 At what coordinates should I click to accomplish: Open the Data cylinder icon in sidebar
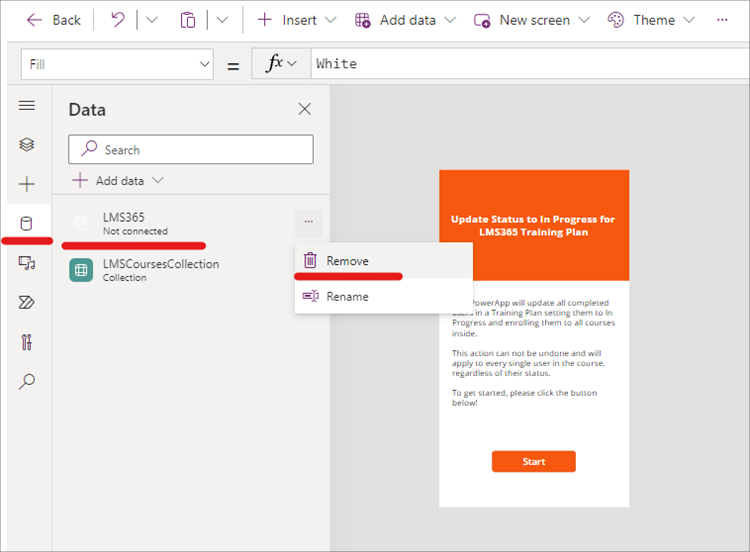[27, 223]
